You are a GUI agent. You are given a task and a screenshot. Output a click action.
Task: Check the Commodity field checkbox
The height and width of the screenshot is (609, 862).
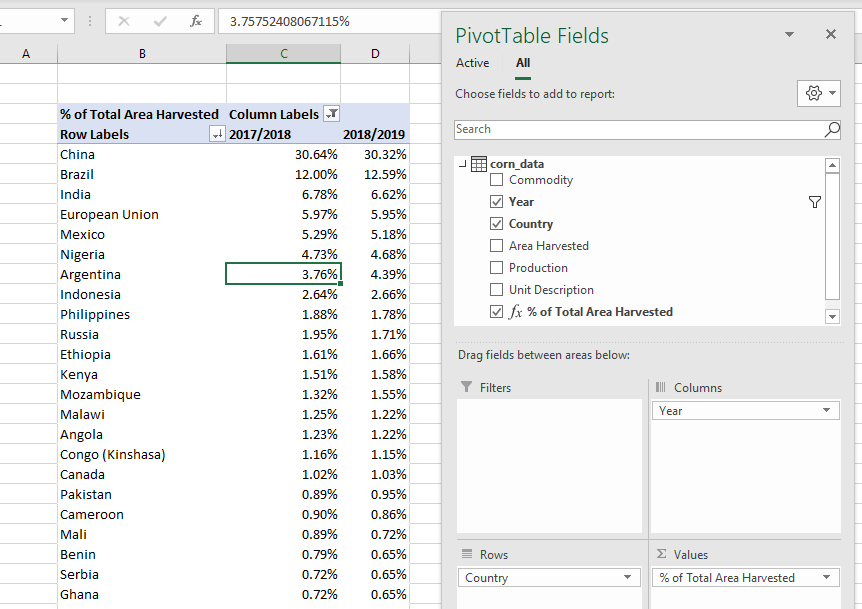[x=497, y=180]
